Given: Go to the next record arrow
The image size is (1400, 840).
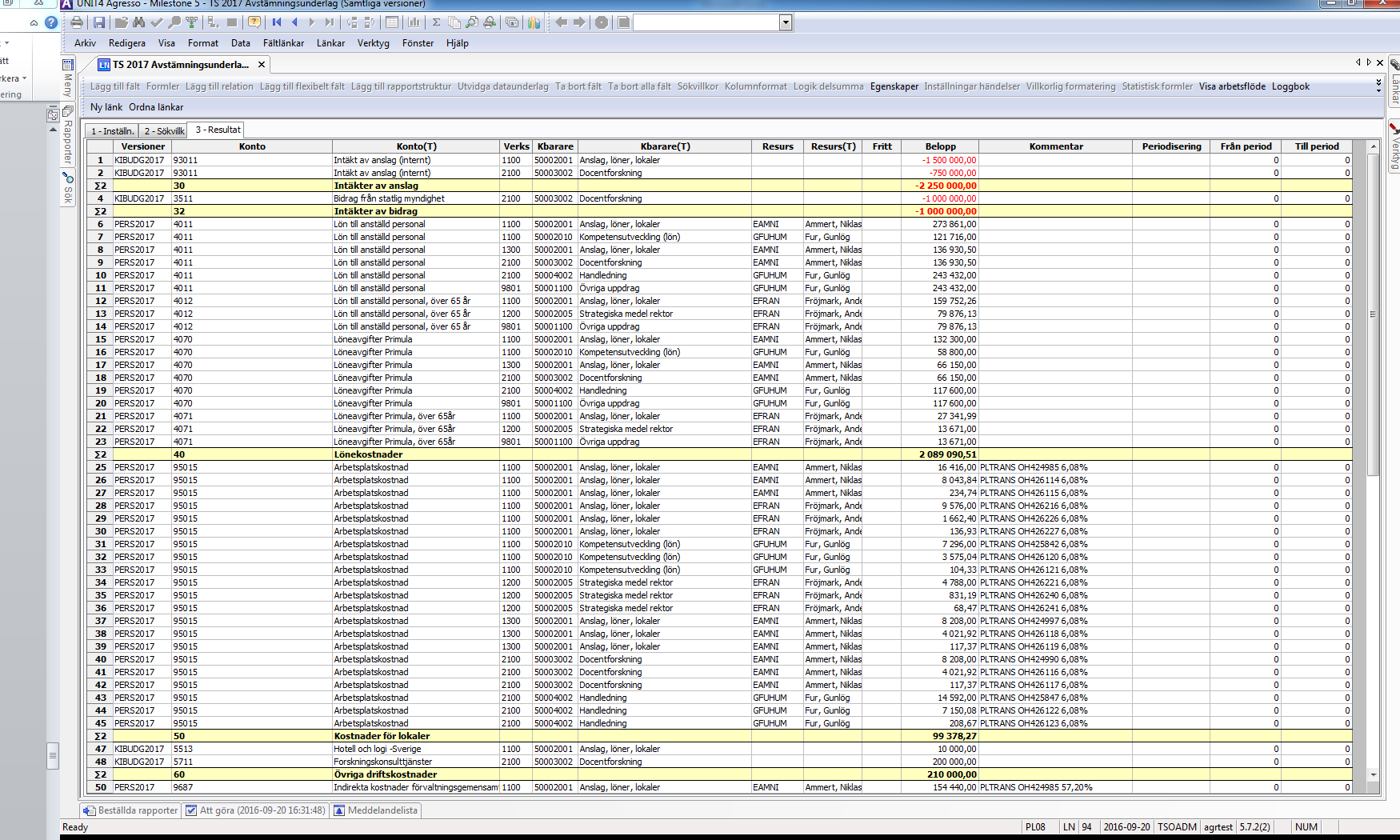Looking at the screenshot, I should pyautogui.click(x=312, y=22).
